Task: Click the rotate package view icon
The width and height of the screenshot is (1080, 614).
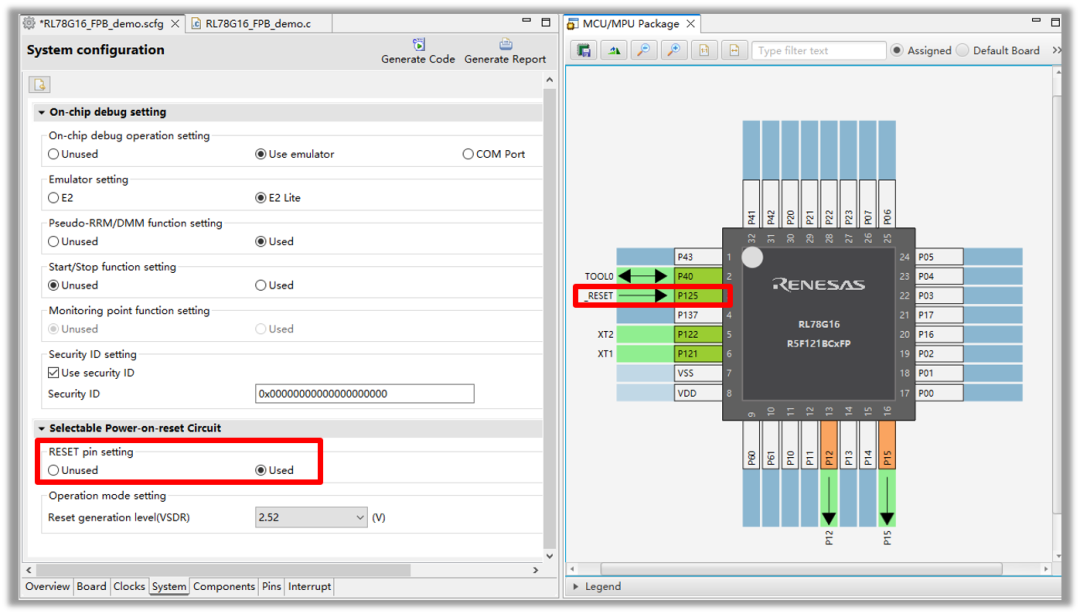Action: pyautogui.click(x=614, y=50)
